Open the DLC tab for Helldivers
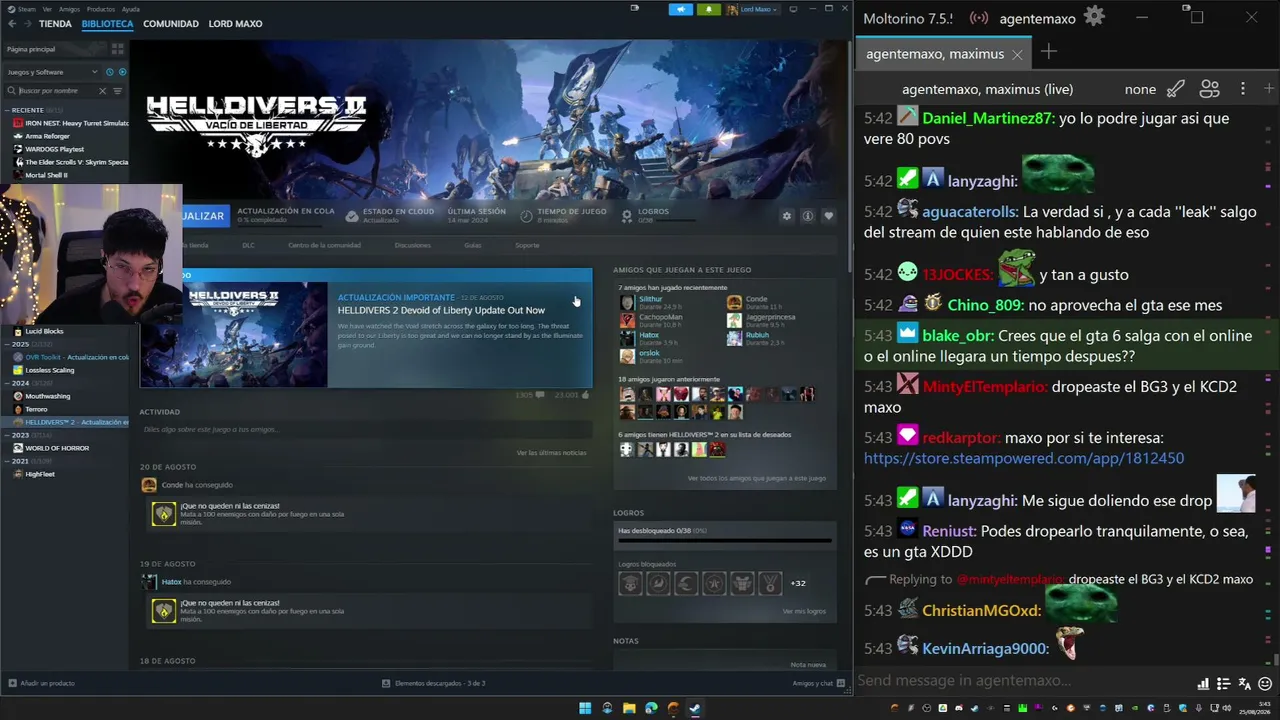This screenshot has height=720, width=1280. click(x=248, y=245)
